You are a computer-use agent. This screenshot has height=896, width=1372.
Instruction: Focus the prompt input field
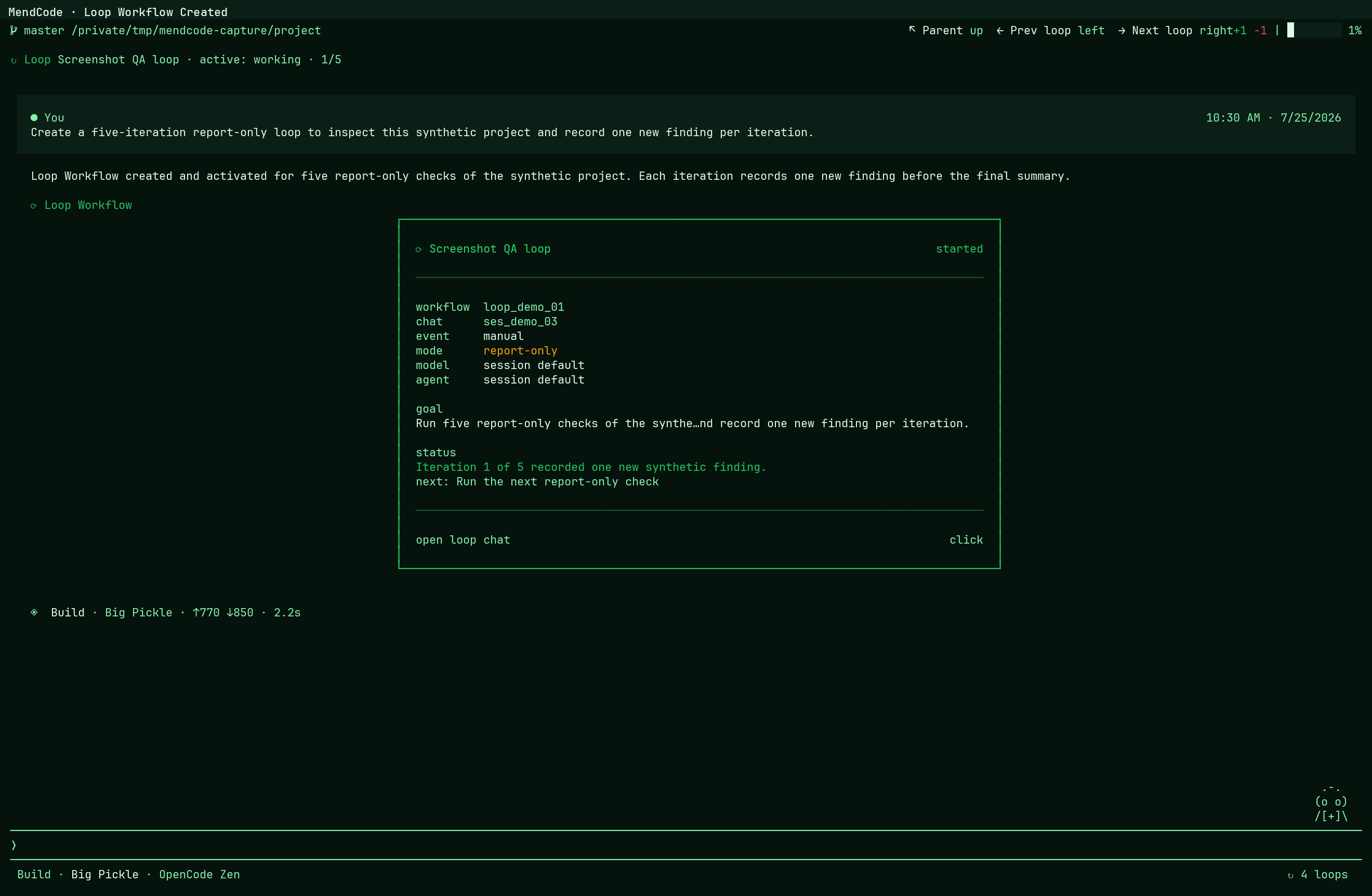point(686,845)
